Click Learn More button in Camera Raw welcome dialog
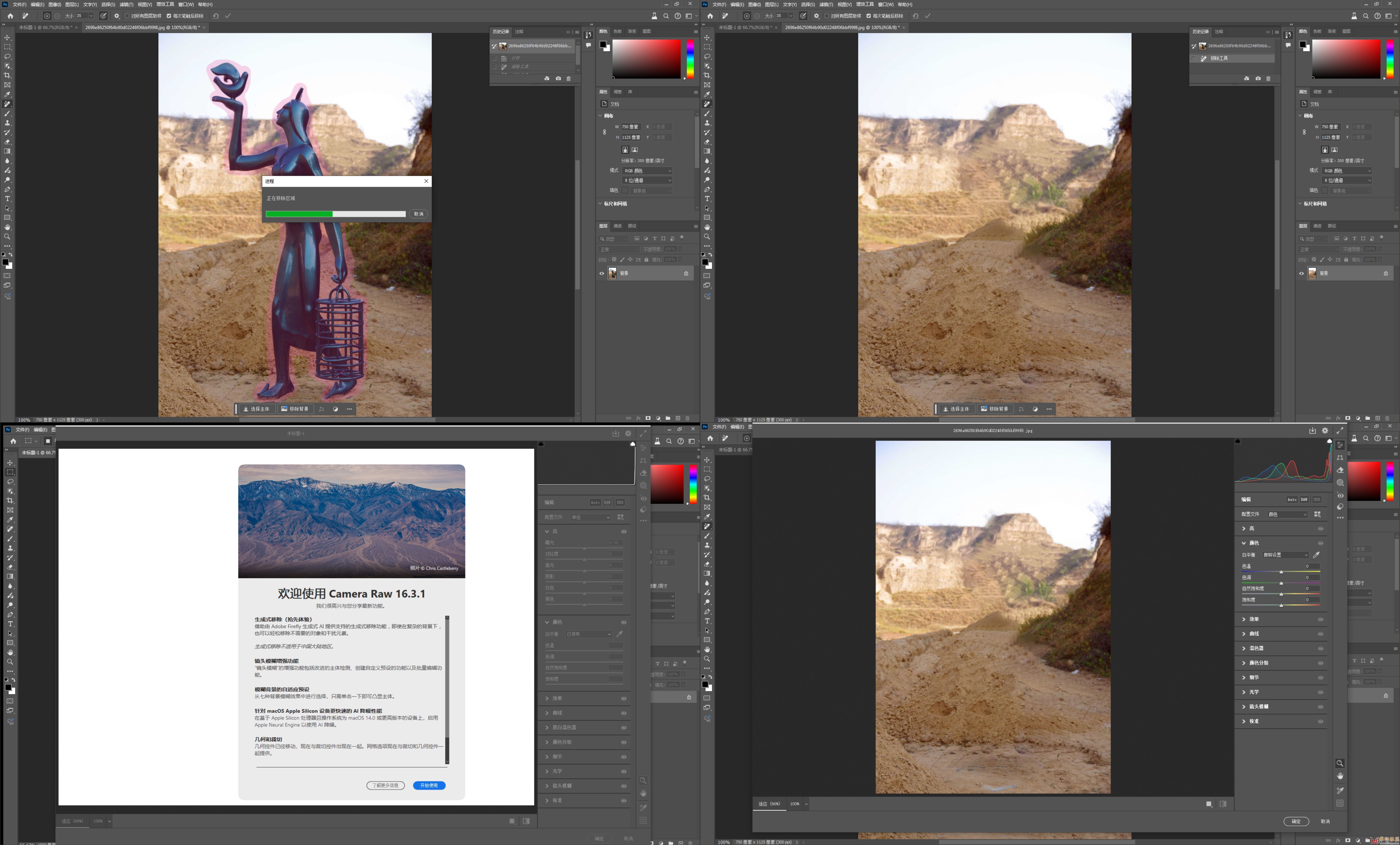The image size is (1400, 845). click(x=385, y=785)
